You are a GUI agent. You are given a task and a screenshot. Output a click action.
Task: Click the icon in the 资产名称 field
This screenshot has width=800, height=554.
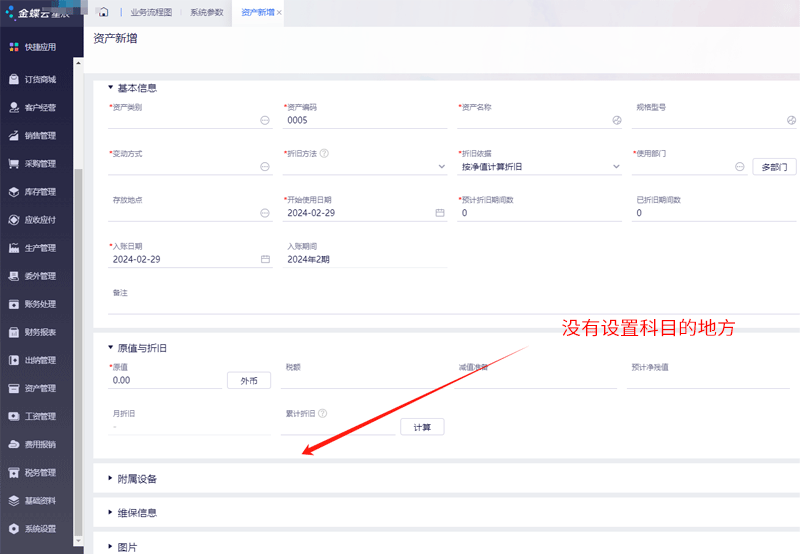(x=617, y=120)
